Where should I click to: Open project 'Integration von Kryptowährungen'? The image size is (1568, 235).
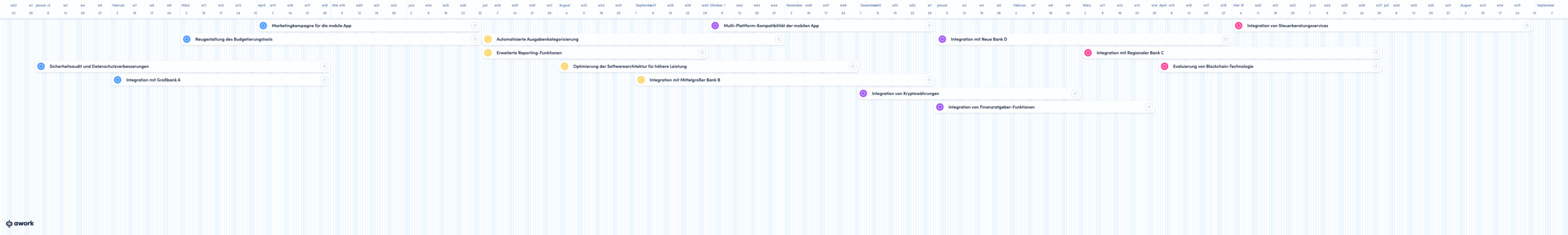click(905, 94)
